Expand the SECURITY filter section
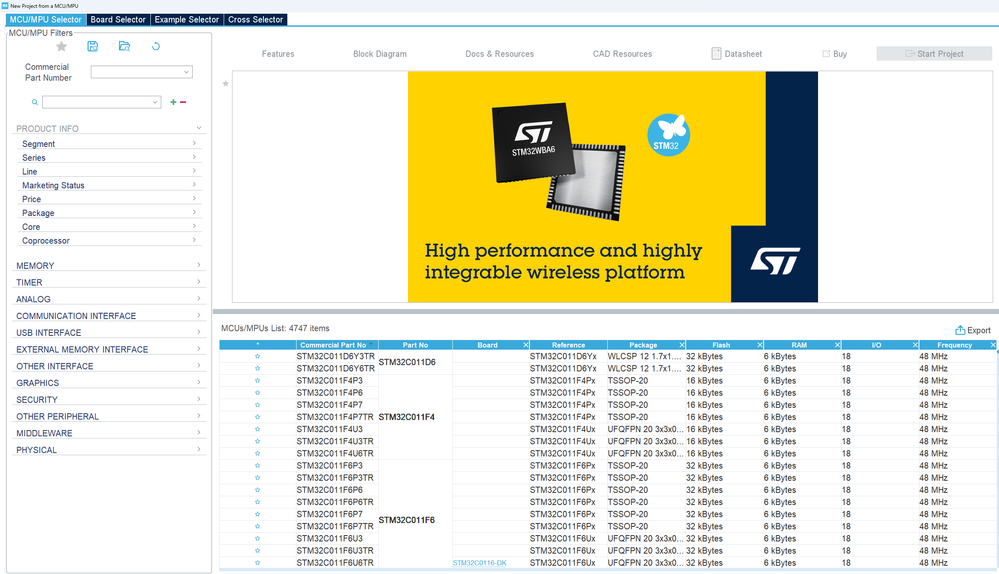Viewport: 999px width, 574px height. (x=199, y=399)
